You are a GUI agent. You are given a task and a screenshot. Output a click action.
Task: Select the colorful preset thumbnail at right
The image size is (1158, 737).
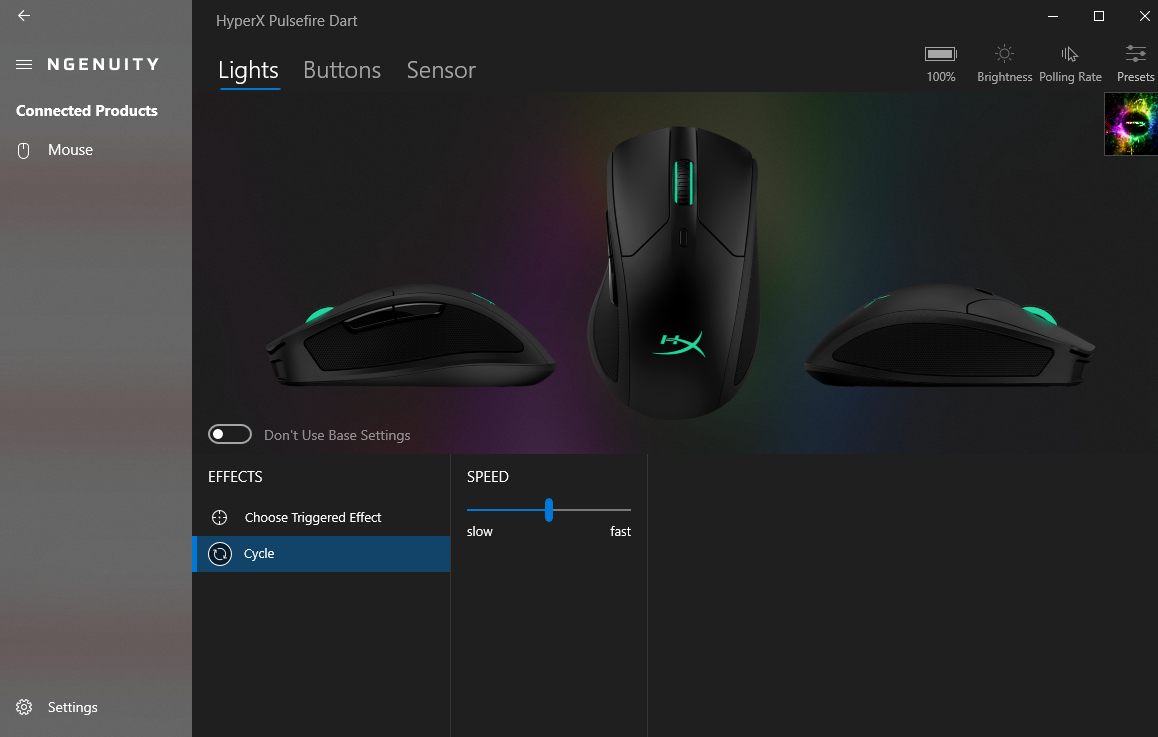[x=1131, y=124]
